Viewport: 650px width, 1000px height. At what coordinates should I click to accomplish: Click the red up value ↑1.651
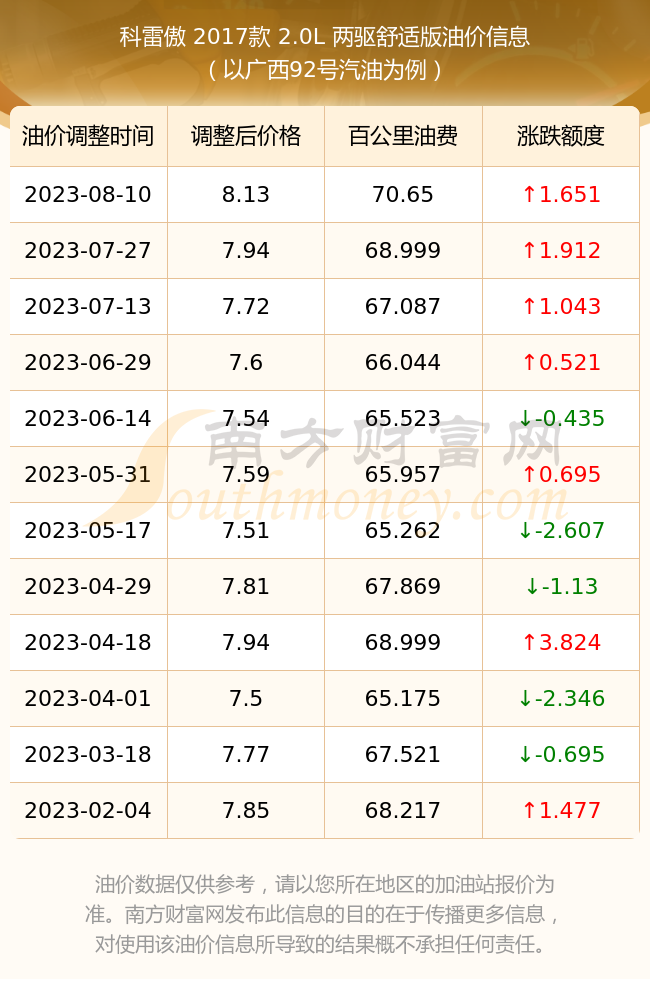561,195
